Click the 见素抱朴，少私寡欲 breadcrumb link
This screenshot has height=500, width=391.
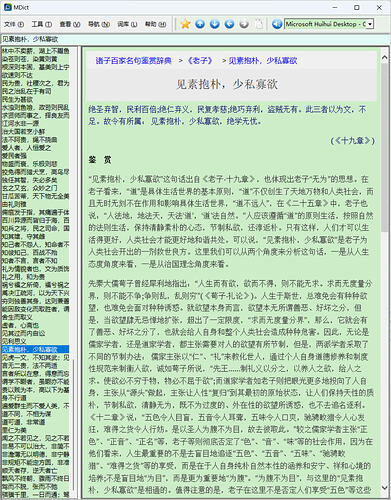pos(263,61)
